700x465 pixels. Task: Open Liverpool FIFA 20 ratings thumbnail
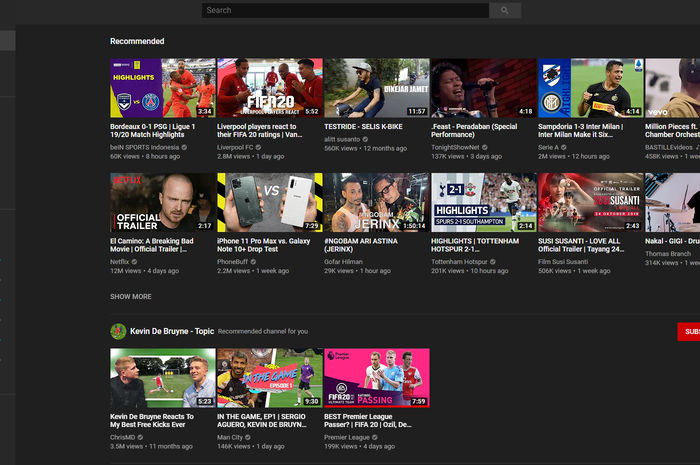pos(270,88)
